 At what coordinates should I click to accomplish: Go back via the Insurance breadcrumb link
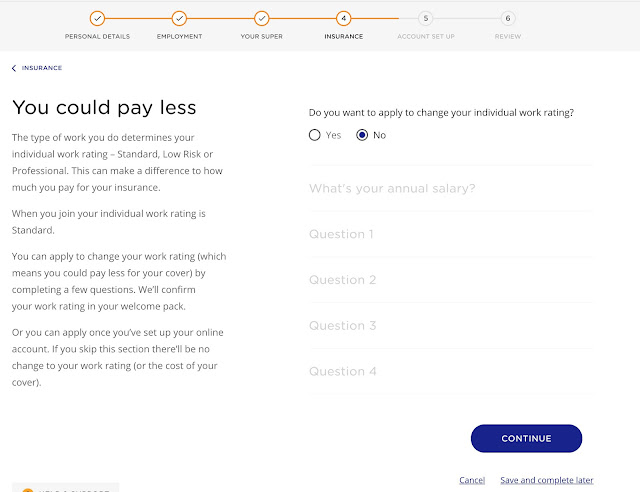[x=42, y=68]
